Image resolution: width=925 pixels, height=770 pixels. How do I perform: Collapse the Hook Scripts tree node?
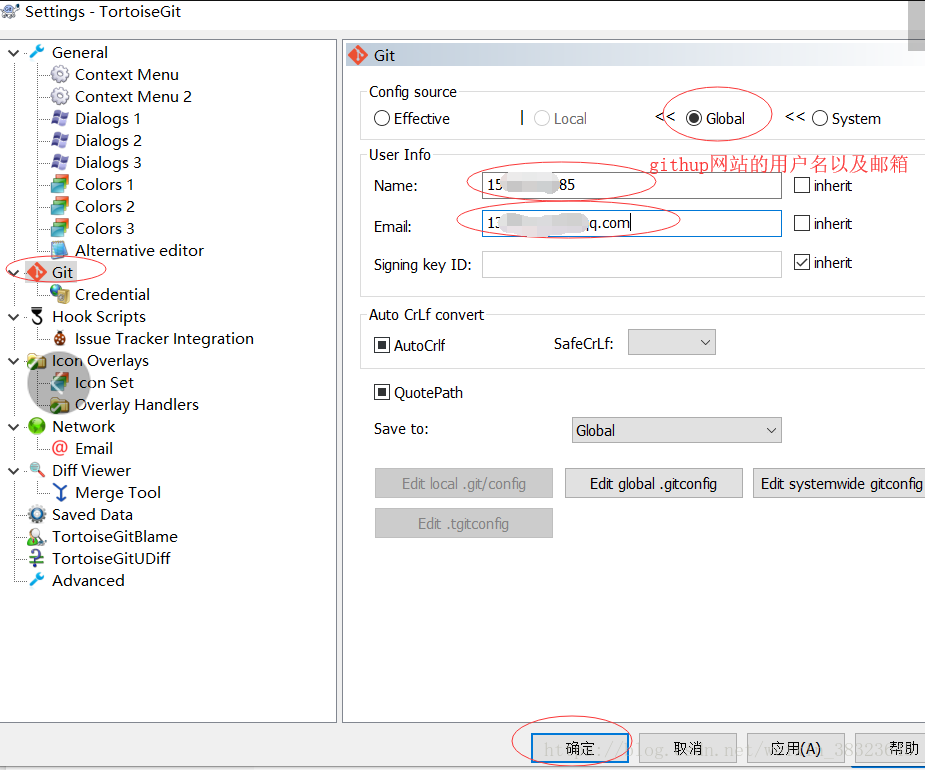tap(13, 317)
